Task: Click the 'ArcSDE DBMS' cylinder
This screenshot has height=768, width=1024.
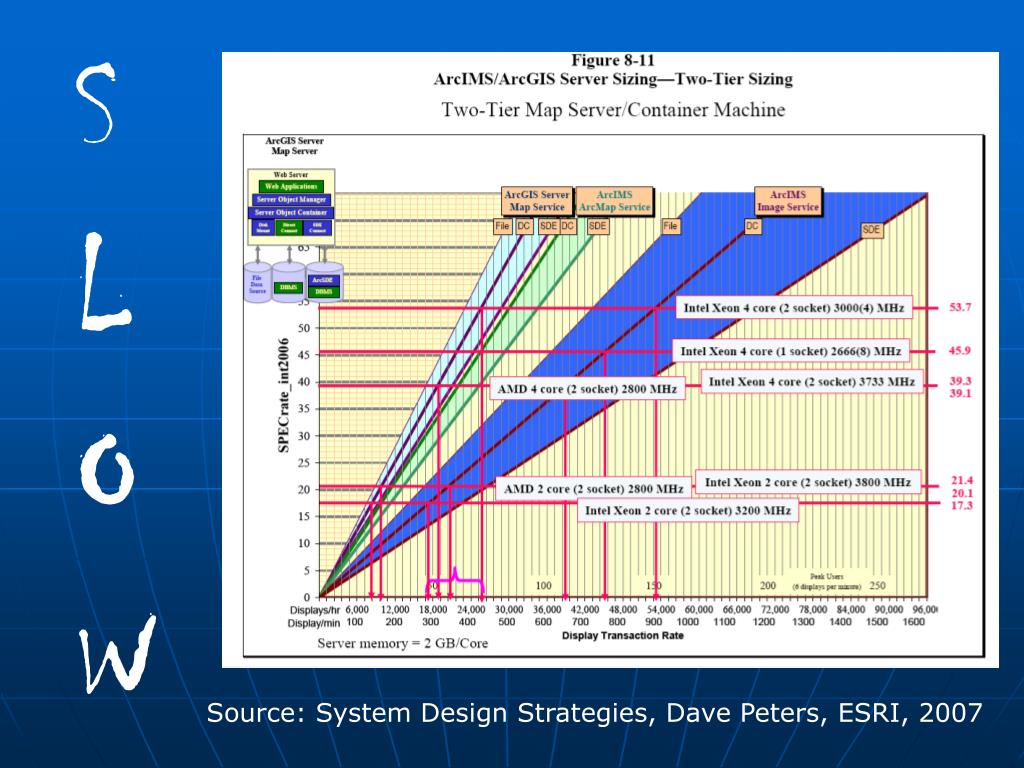Action: pyautogui.click(x=324, y=283)
